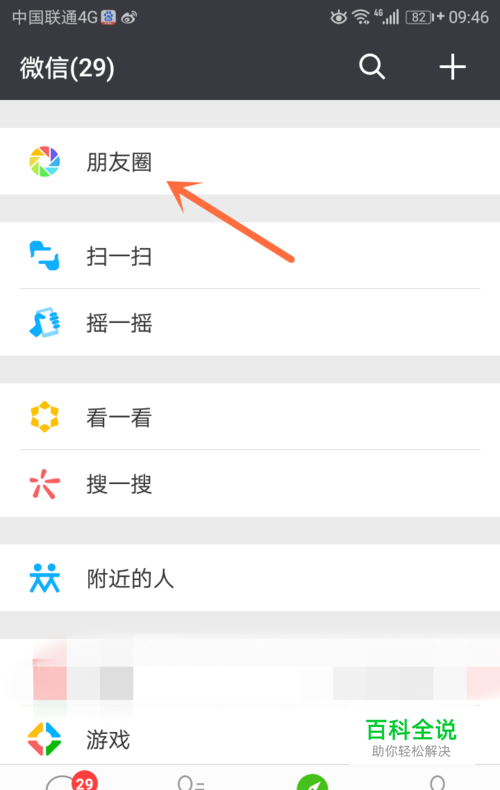Tap the Games (游戏) colorful icon
The image size is (500, 790).
(x=44, y=739)
